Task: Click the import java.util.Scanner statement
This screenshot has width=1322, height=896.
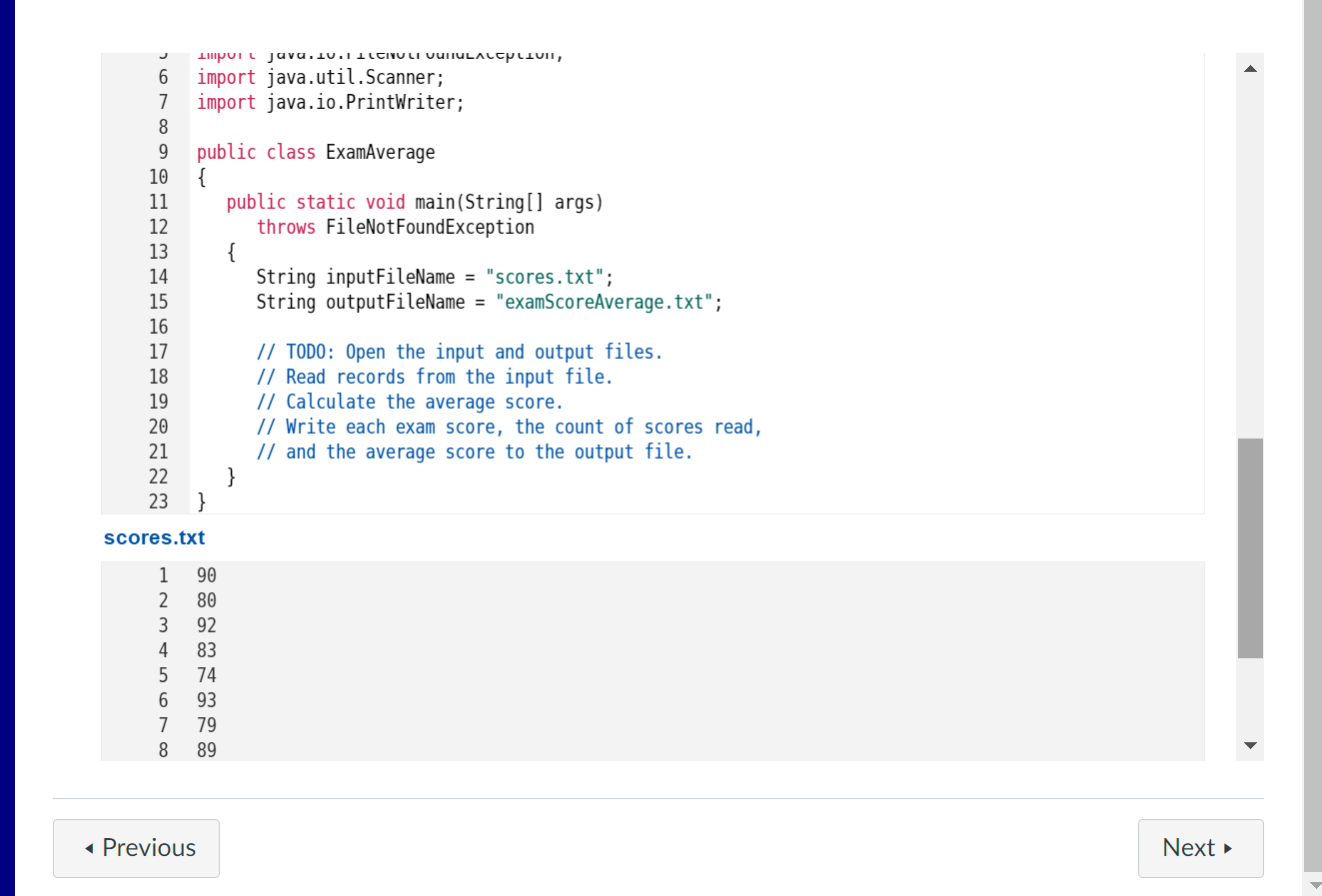Action: 320,77
